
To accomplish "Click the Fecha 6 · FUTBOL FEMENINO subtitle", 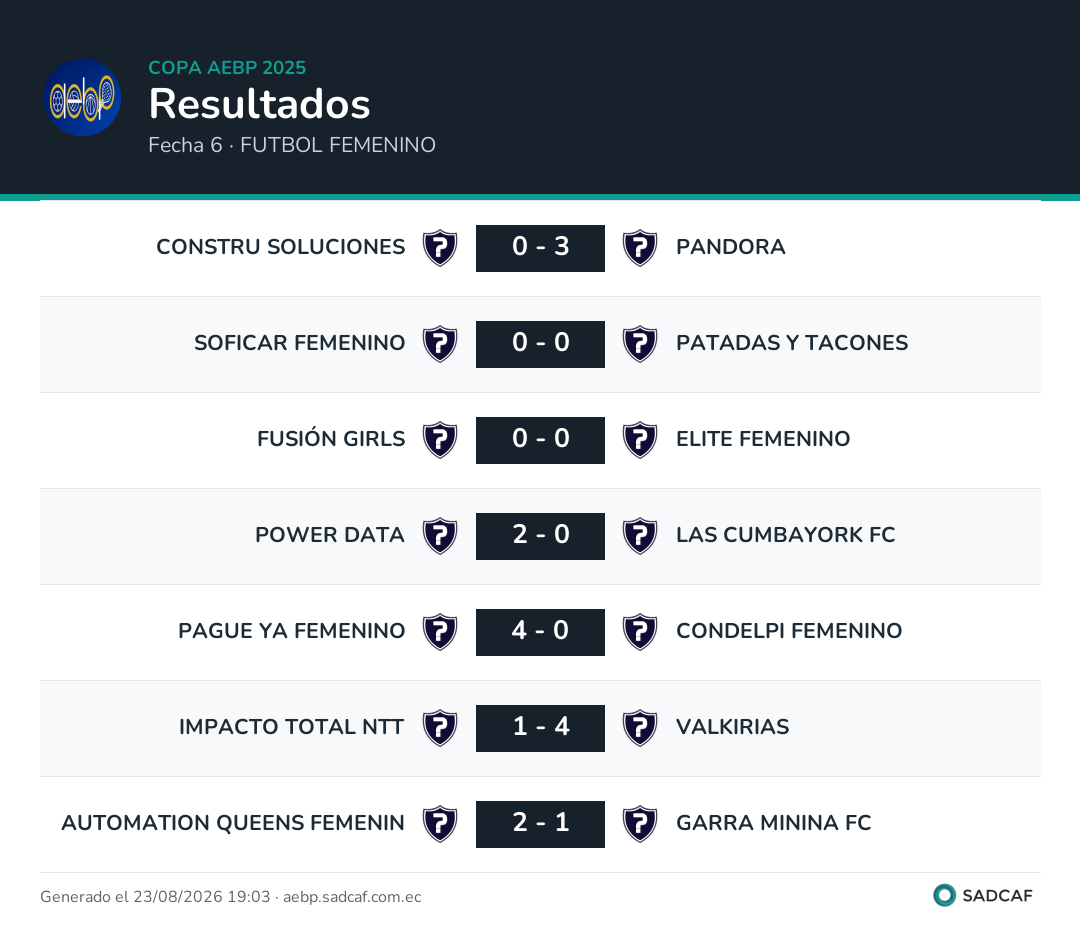I will pyautogui.click(x=292, y=145).
